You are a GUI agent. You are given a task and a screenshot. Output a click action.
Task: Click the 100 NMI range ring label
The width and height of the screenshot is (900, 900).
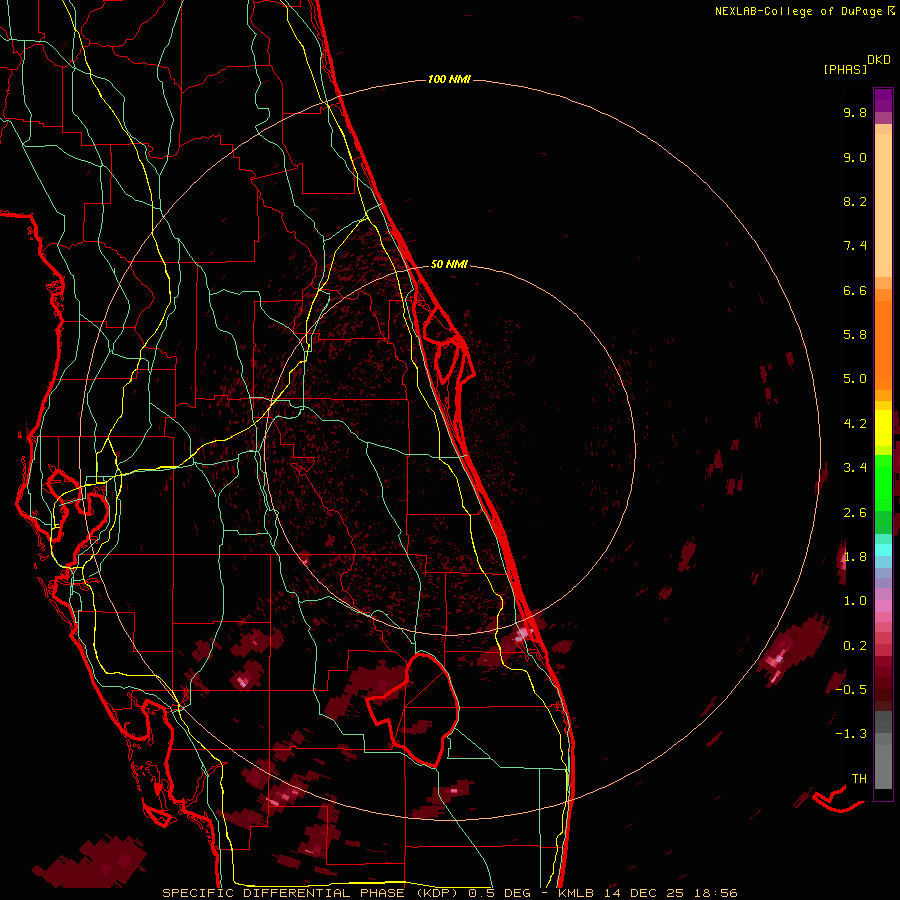[449, 79]
